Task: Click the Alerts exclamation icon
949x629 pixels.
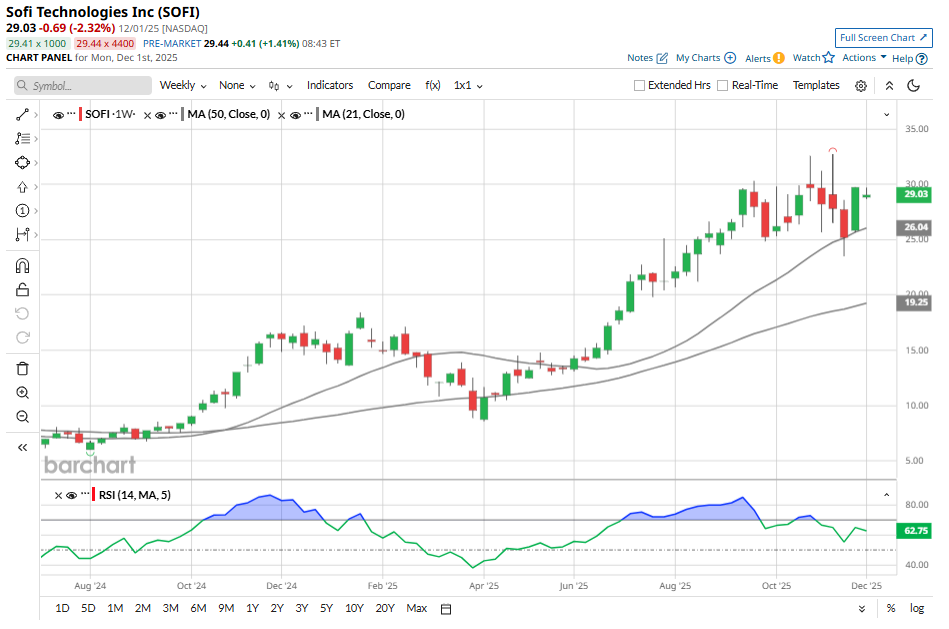Action: pyautogui.click(x=779, y=58)
